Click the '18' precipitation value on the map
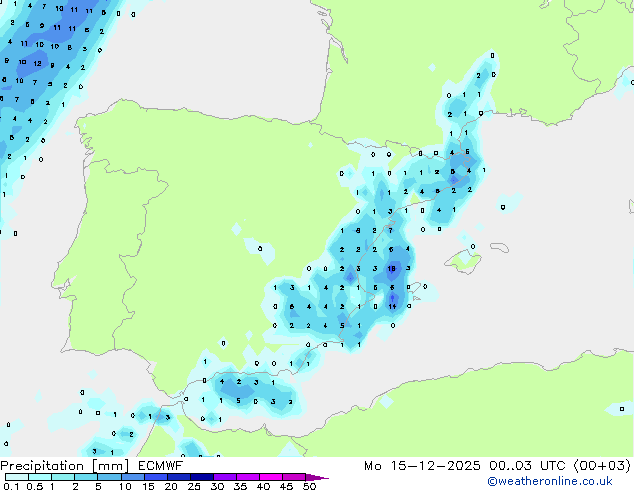 pos(391,268)
